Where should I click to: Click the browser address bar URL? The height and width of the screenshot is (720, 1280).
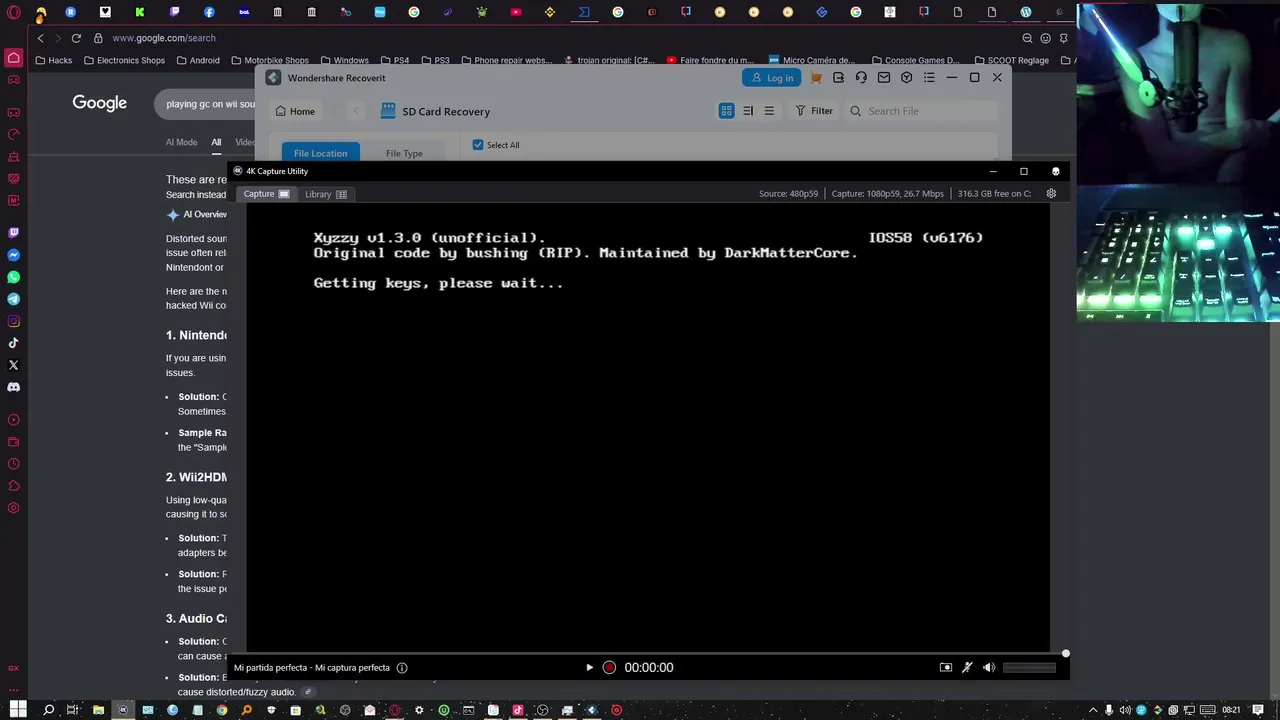coord(164,38)
